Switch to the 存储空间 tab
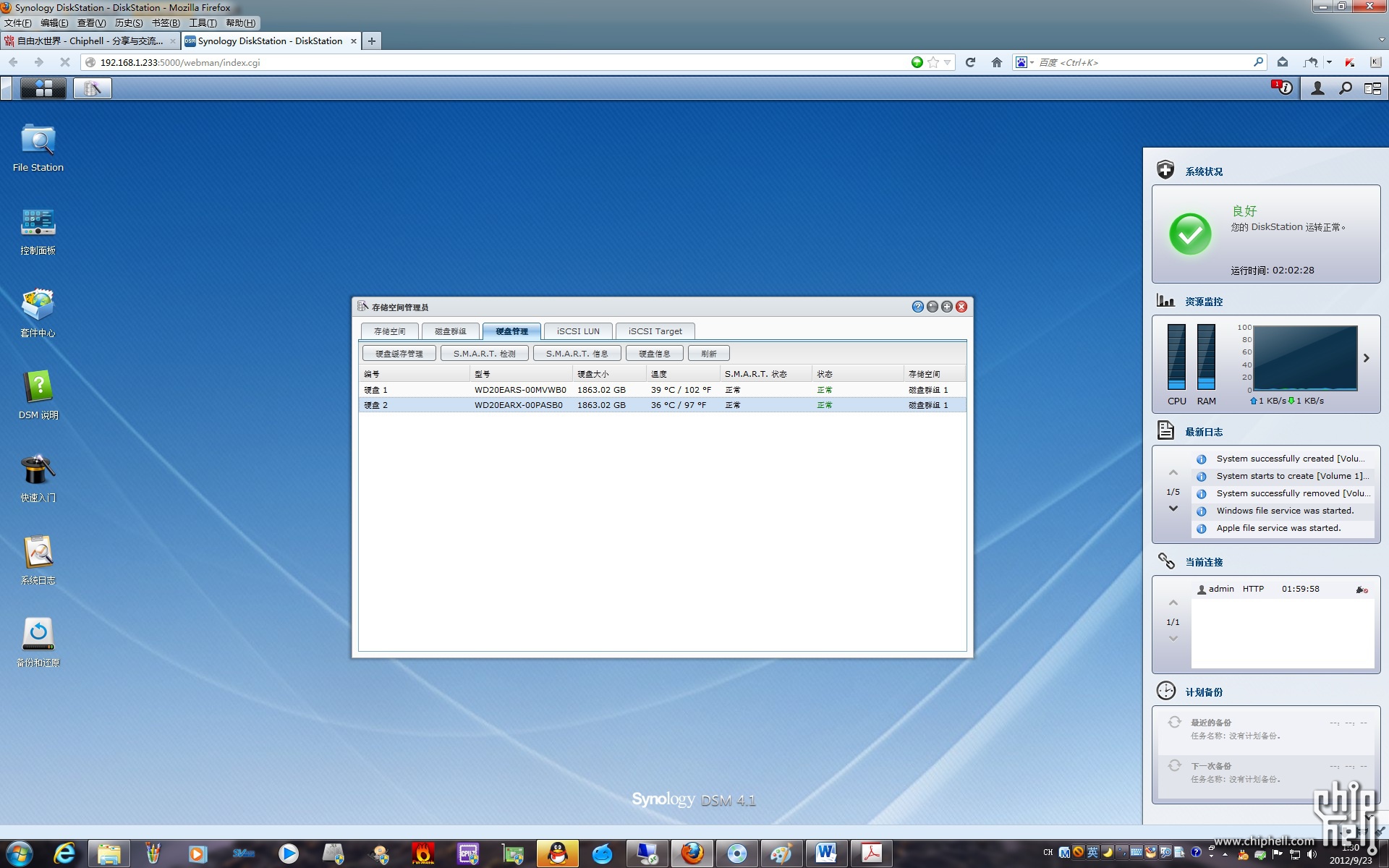 [390, 331]
